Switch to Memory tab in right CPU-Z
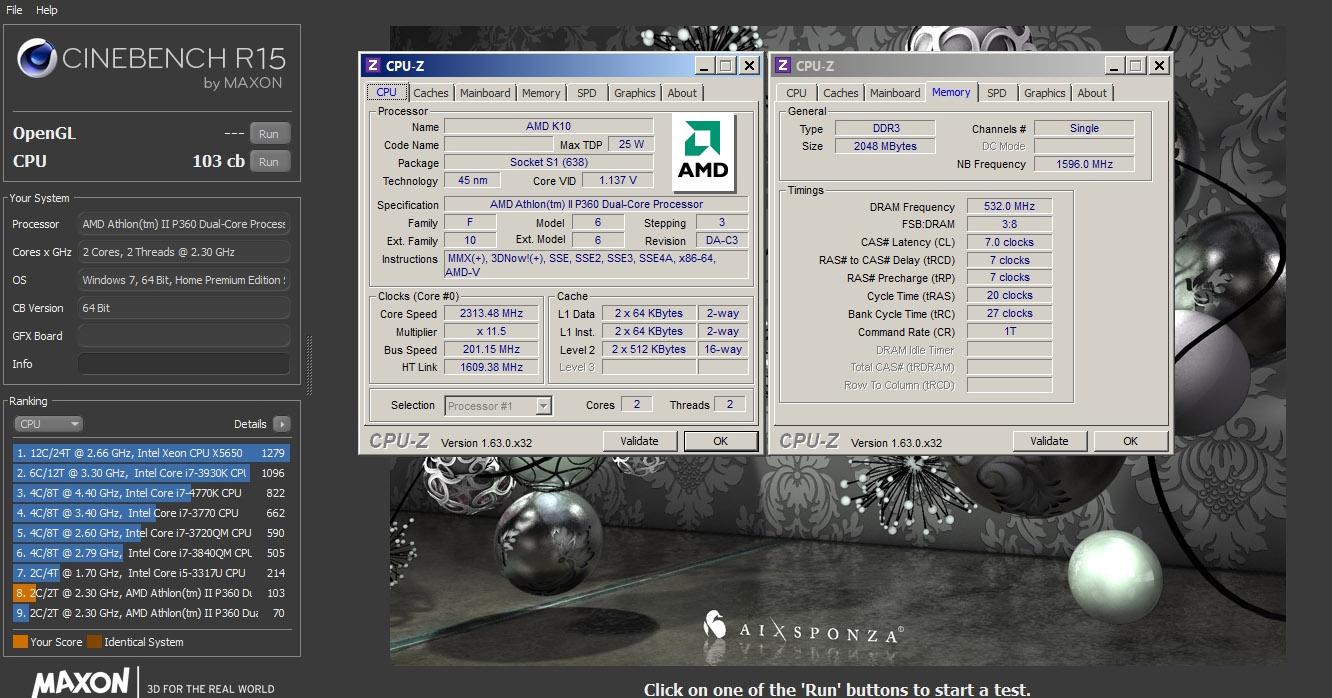The height and width of the screenshot is (698, 1332). pos(951,92)
